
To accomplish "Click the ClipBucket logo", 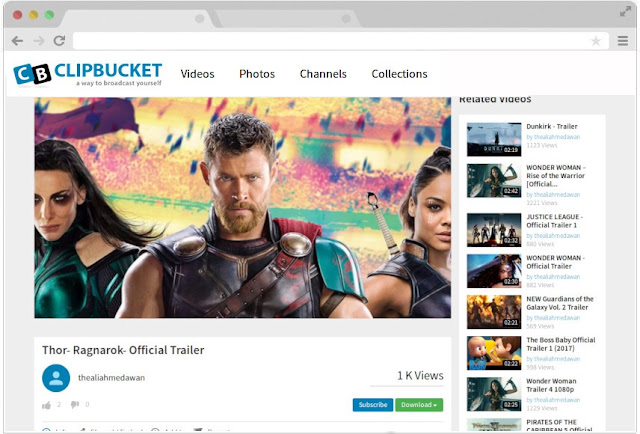I will click(x=88, y=74).
